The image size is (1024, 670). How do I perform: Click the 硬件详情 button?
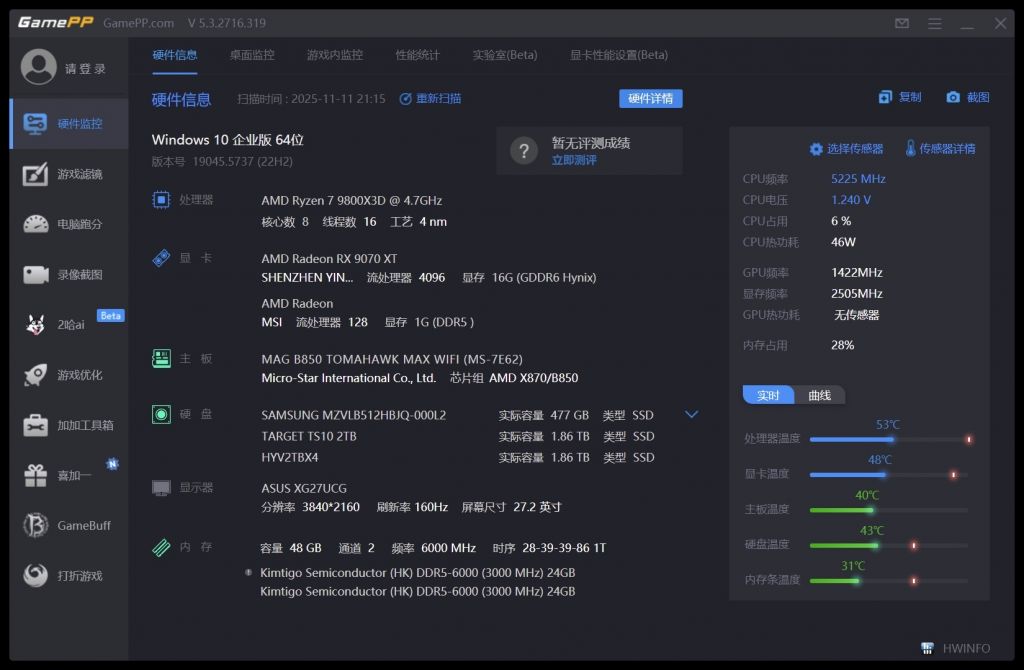[x=651, y=99]
